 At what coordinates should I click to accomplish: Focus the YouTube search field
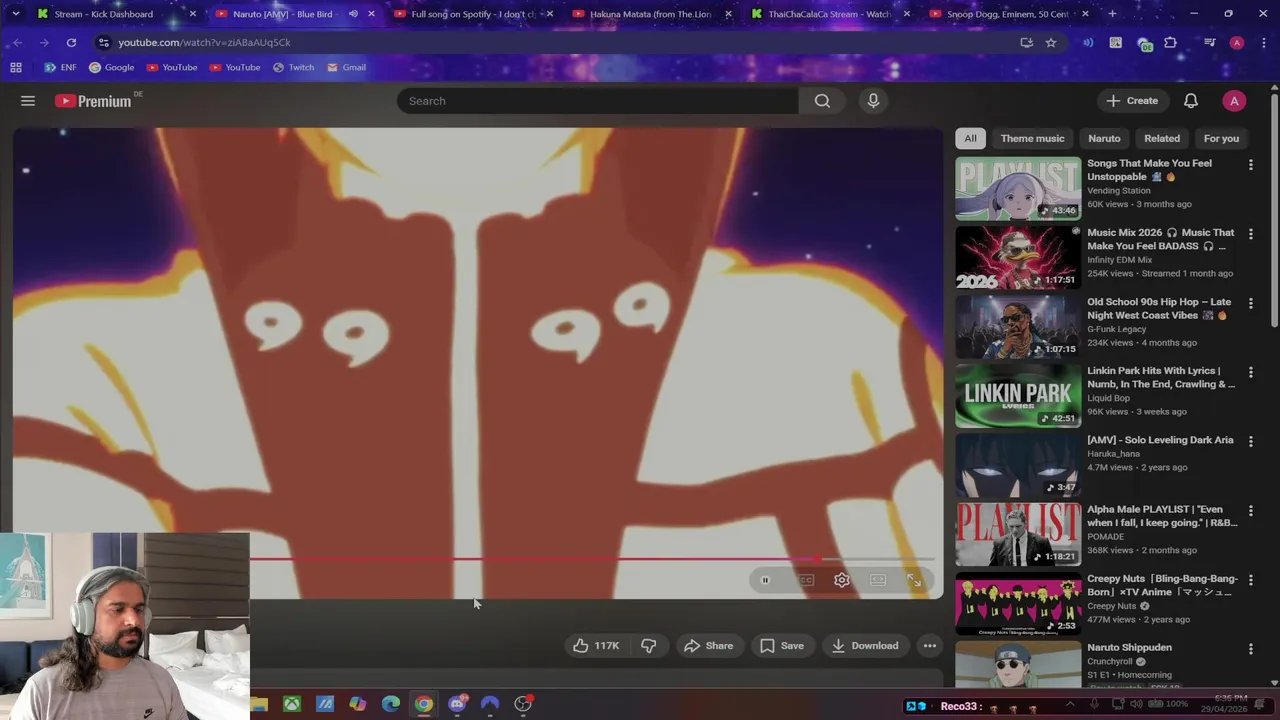pos(598,101)
